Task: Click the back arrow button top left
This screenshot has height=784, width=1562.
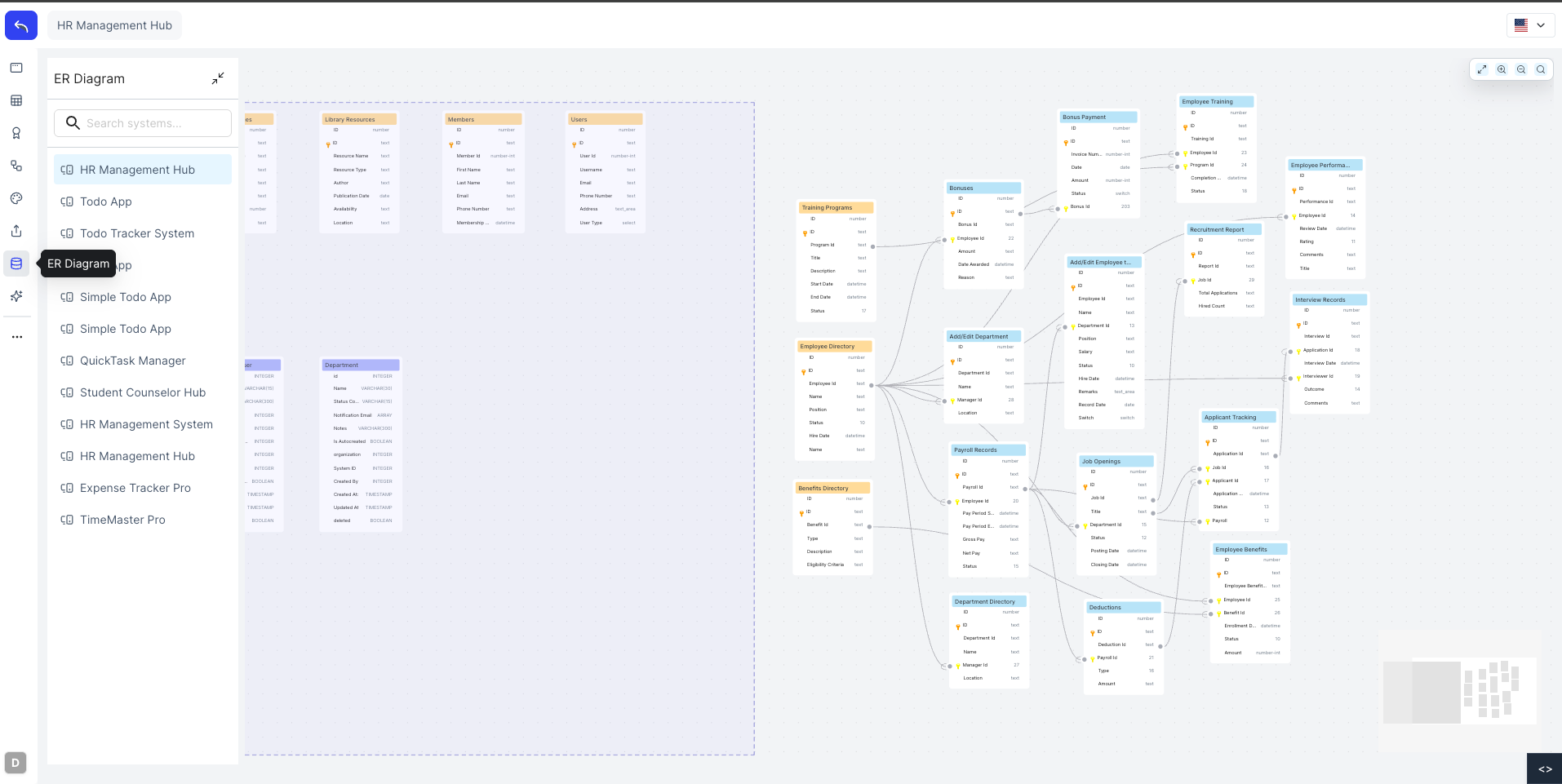Action: click(21, 24)
